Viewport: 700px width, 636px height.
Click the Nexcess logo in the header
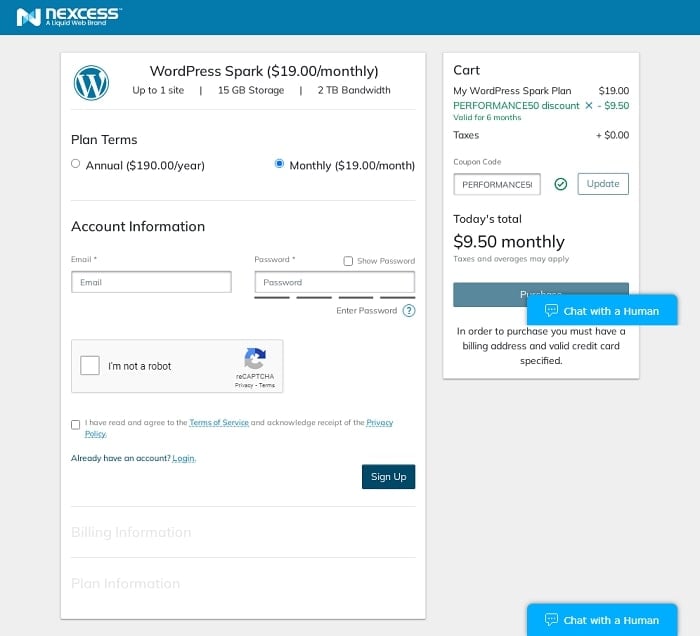pos(69,17)
